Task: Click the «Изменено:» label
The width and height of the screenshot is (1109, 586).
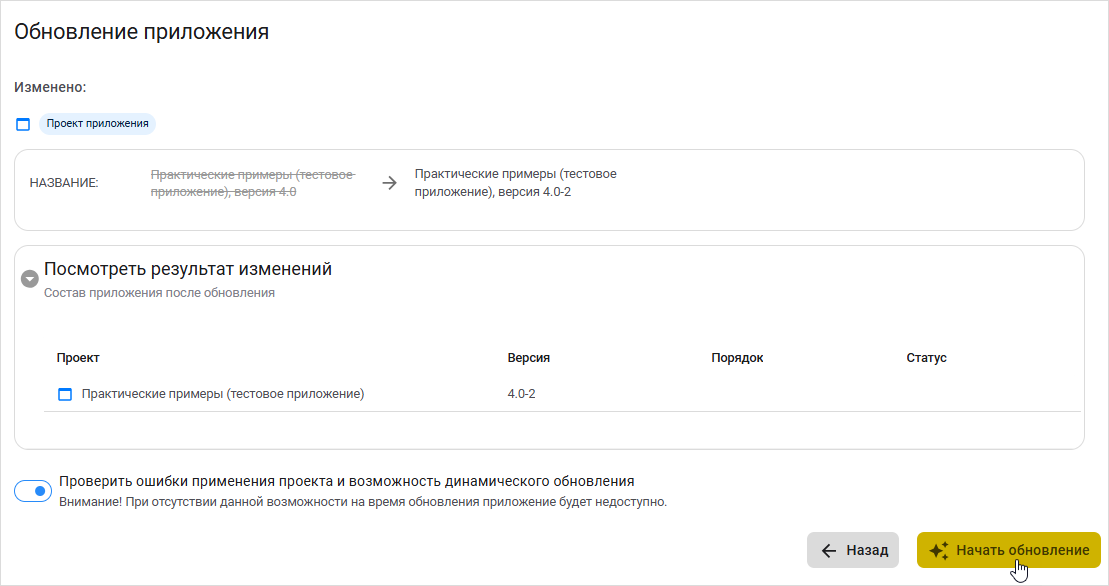Action: coord(50,88)
